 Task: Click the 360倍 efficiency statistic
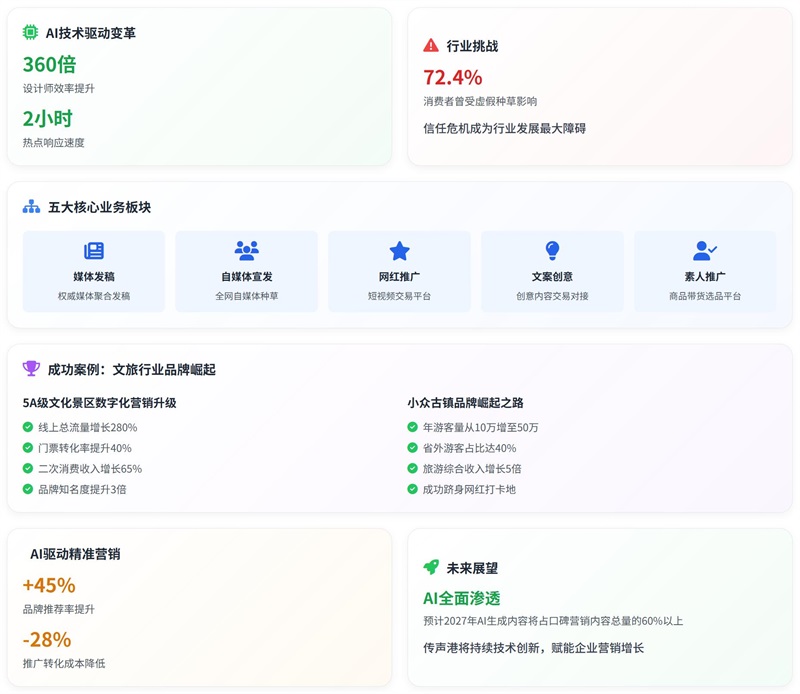click(50, 64)
